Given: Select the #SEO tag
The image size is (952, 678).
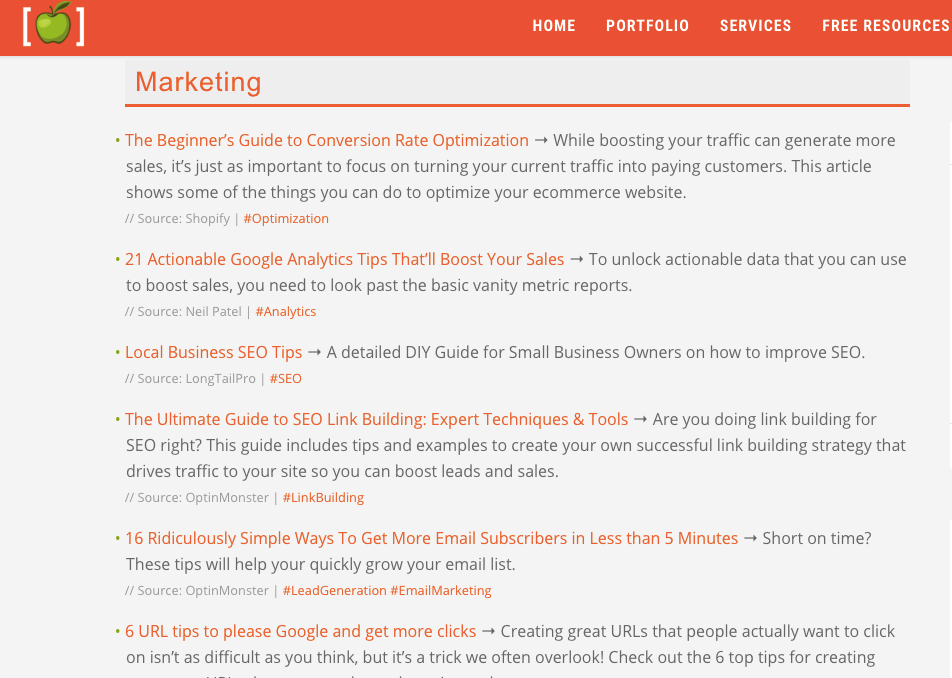Looking at the screenshot, I should [285, 378].
